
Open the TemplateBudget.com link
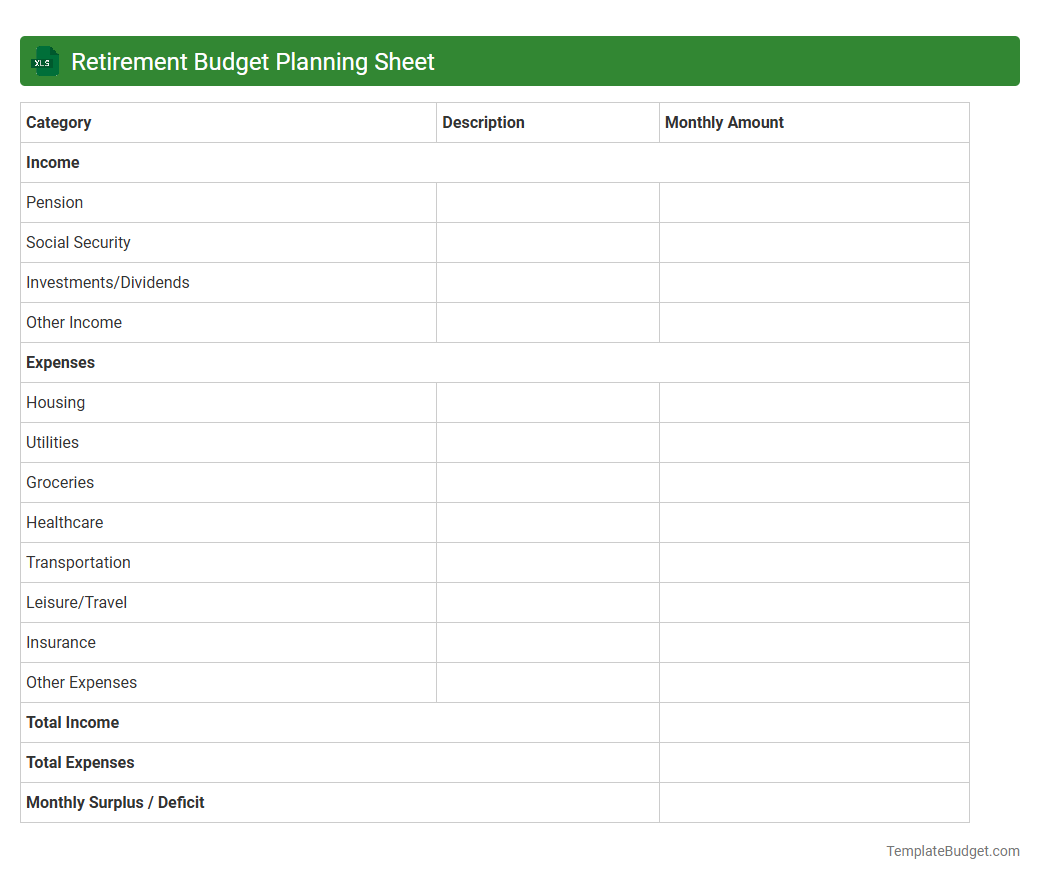(x=952, y=851)
